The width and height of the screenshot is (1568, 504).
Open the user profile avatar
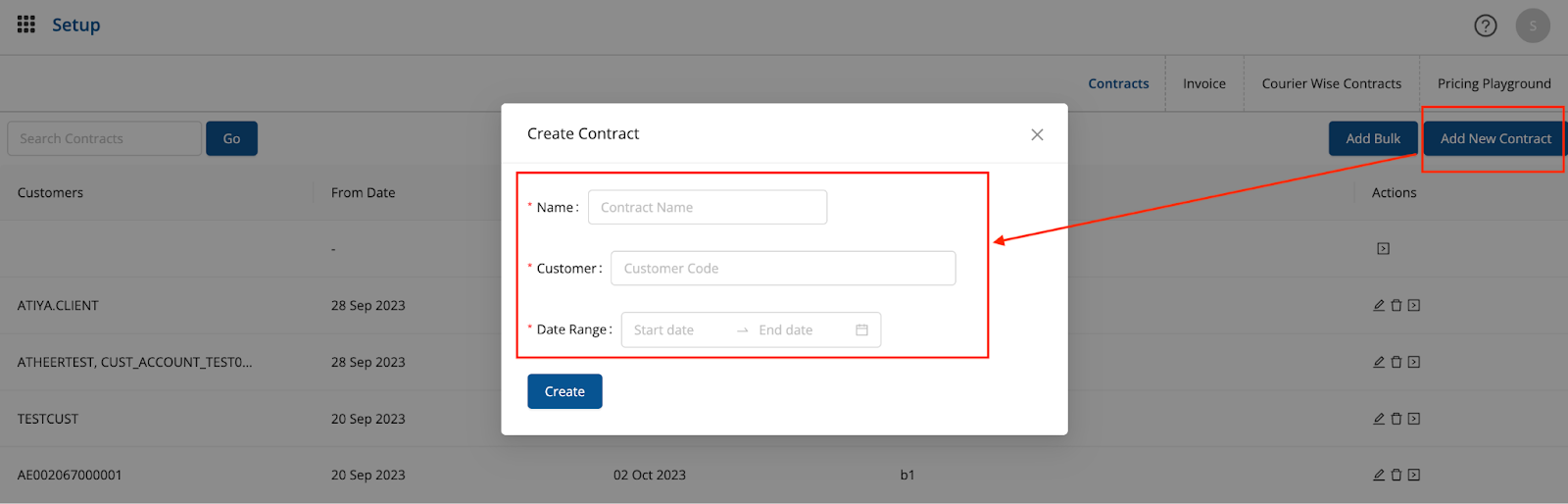click(1532, 25)
